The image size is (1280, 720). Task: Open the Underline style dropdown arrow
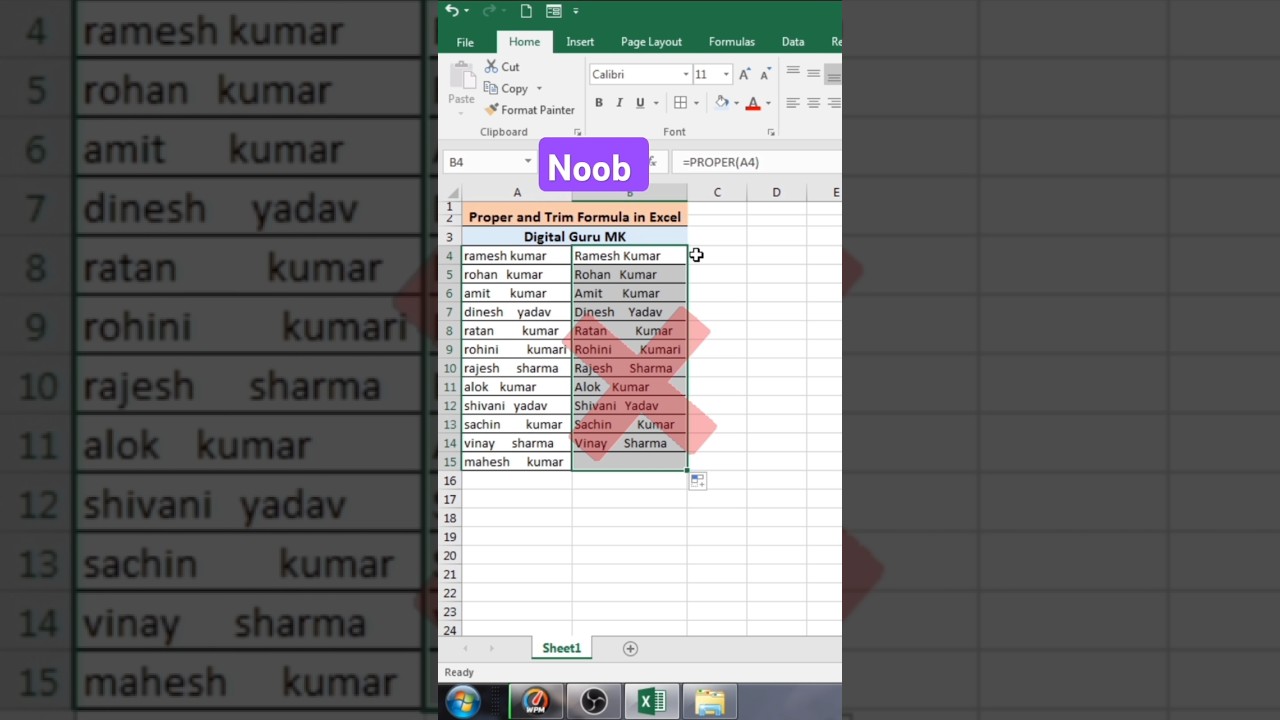point(656,103)
